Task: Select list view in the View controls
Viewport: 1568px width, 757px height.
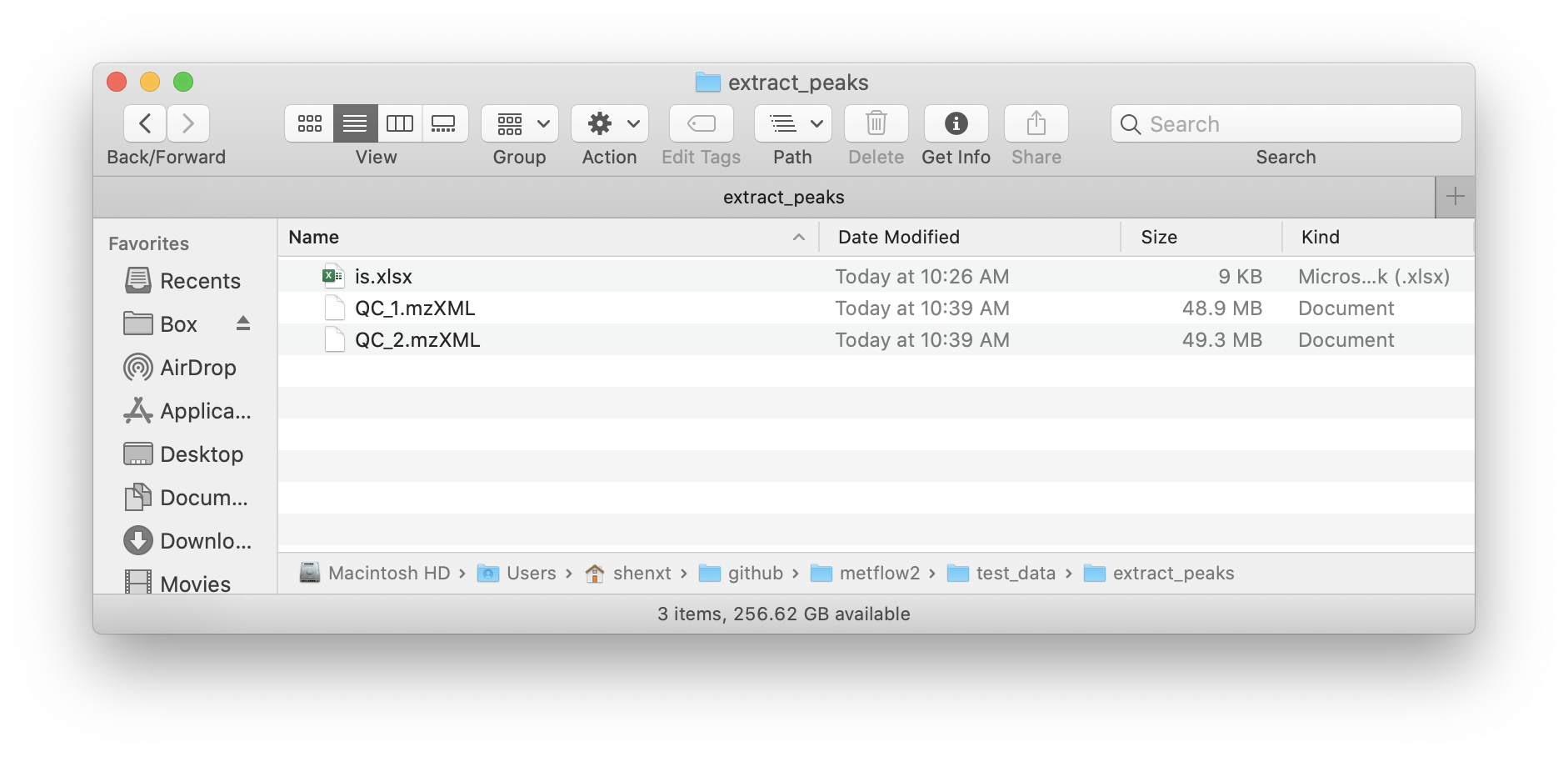Action: pyautogui.click(x=354, y=123)
